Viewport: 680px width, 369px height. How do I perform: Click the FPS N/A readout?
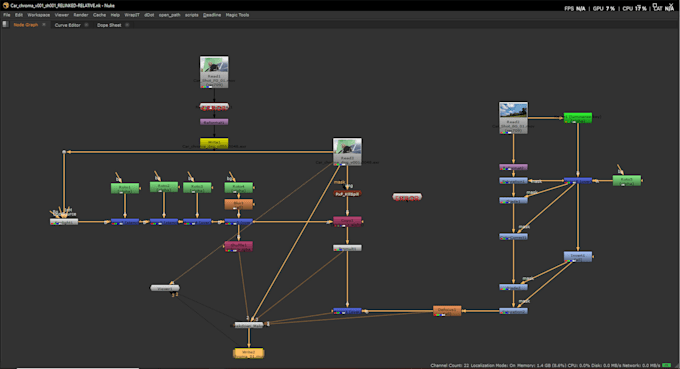click(575, 8)
